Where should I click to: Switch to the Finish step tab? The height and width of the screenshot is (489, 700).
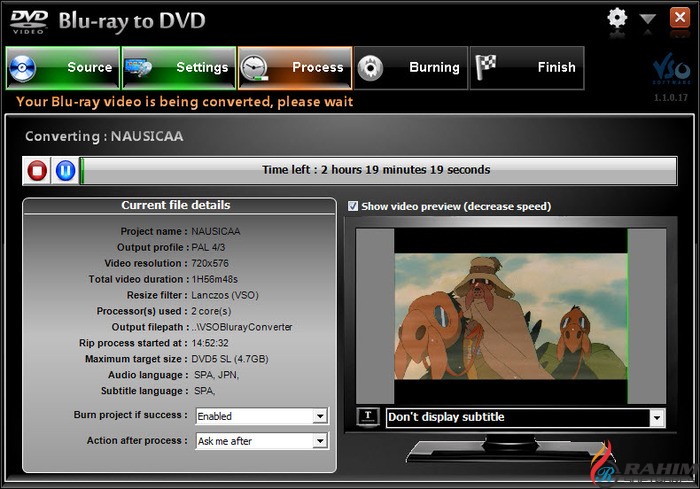click(x=527, y=68)
